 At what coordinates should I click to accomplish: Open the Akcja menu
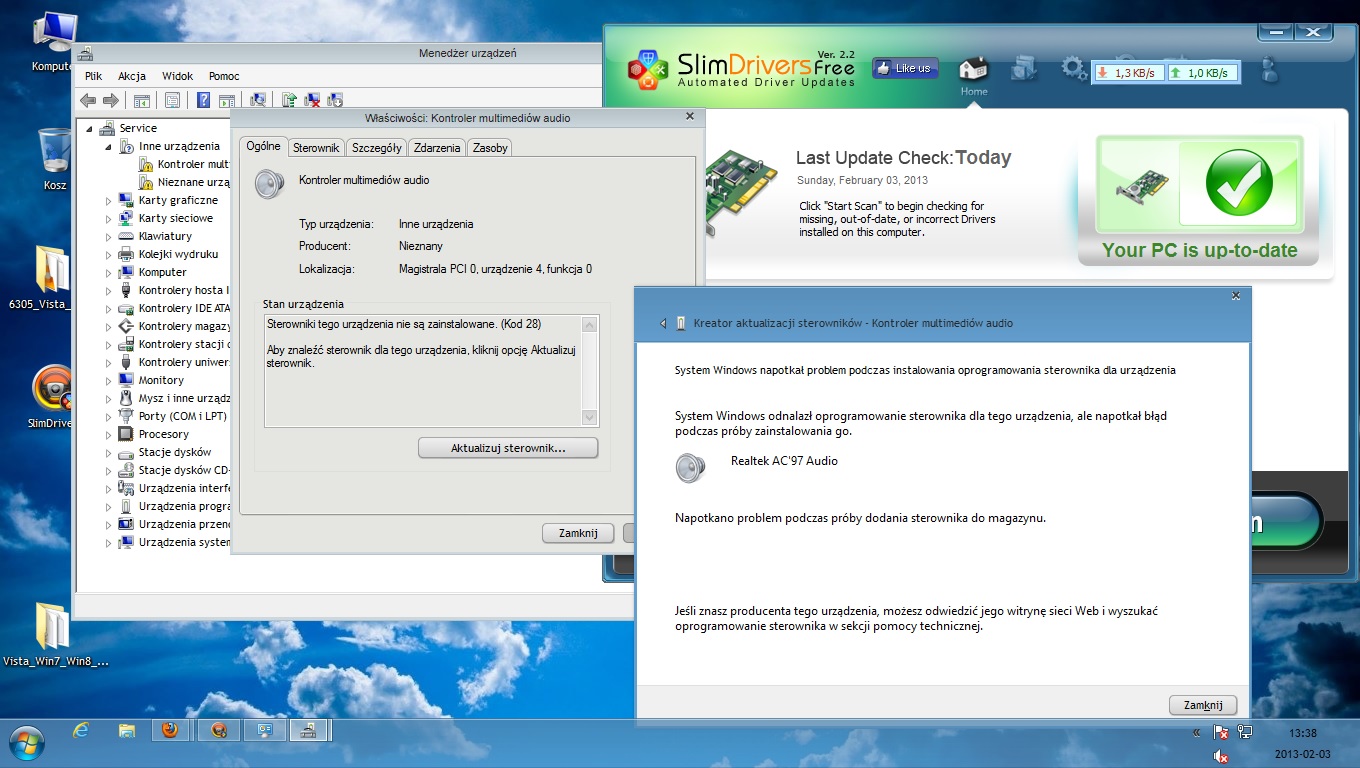tap(132, 76)
